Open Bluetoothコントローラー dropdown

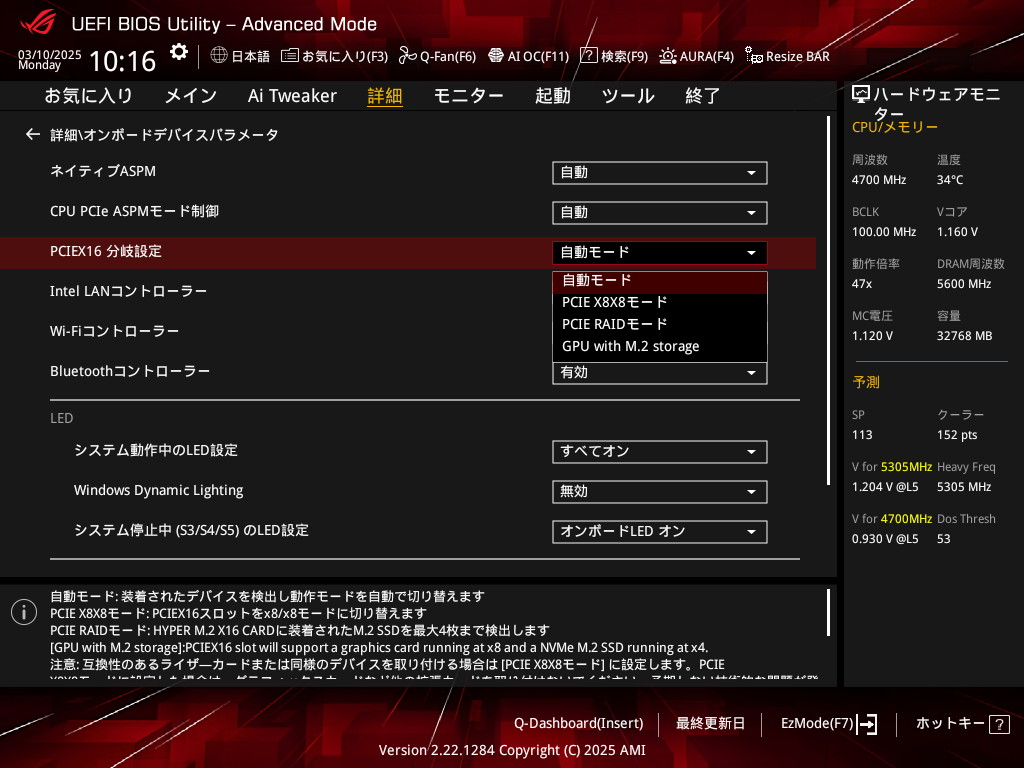(x=660, y=373)
